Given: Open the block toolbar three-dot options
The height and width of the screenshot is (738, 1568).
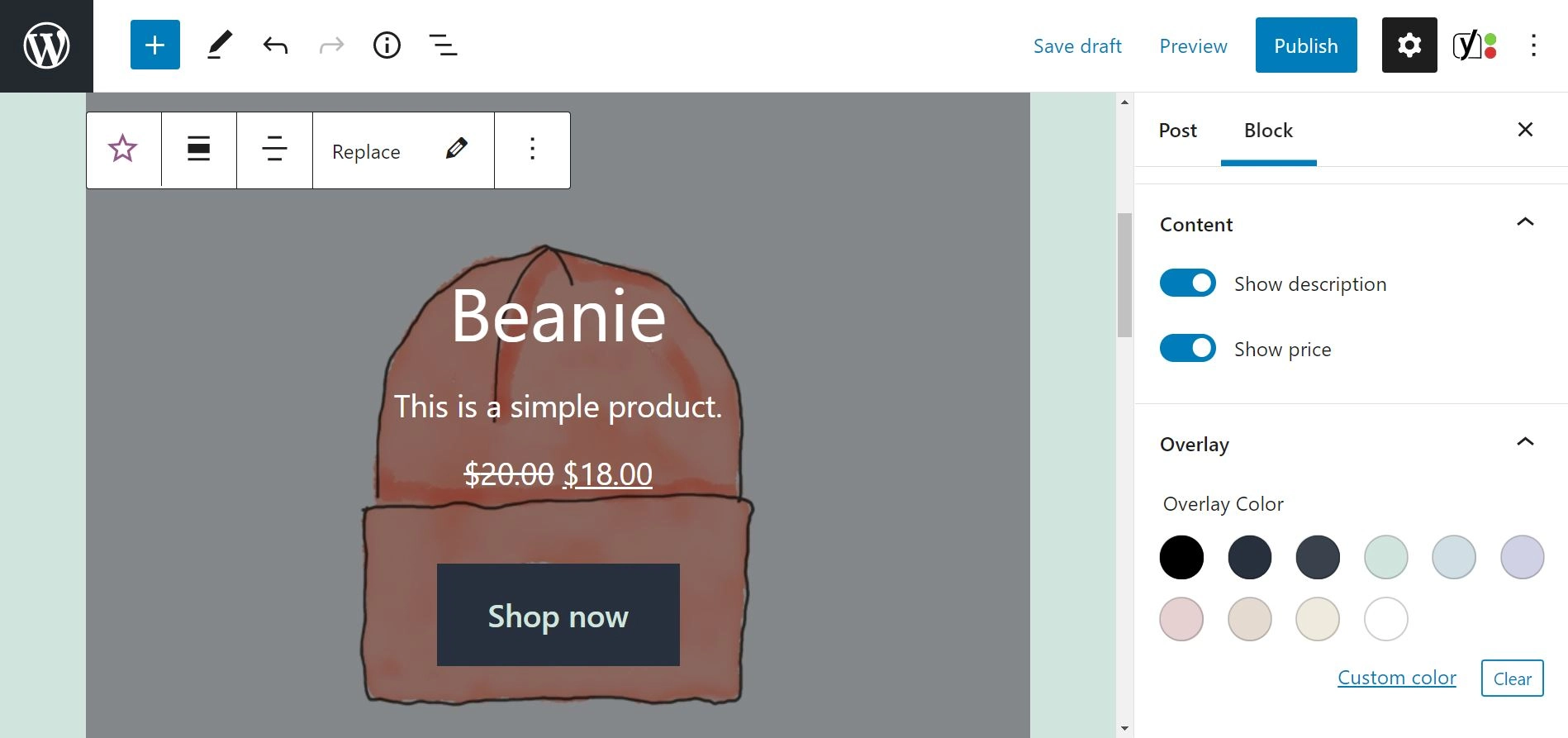Looking at the screenshot, I should (x=532, y=150).
